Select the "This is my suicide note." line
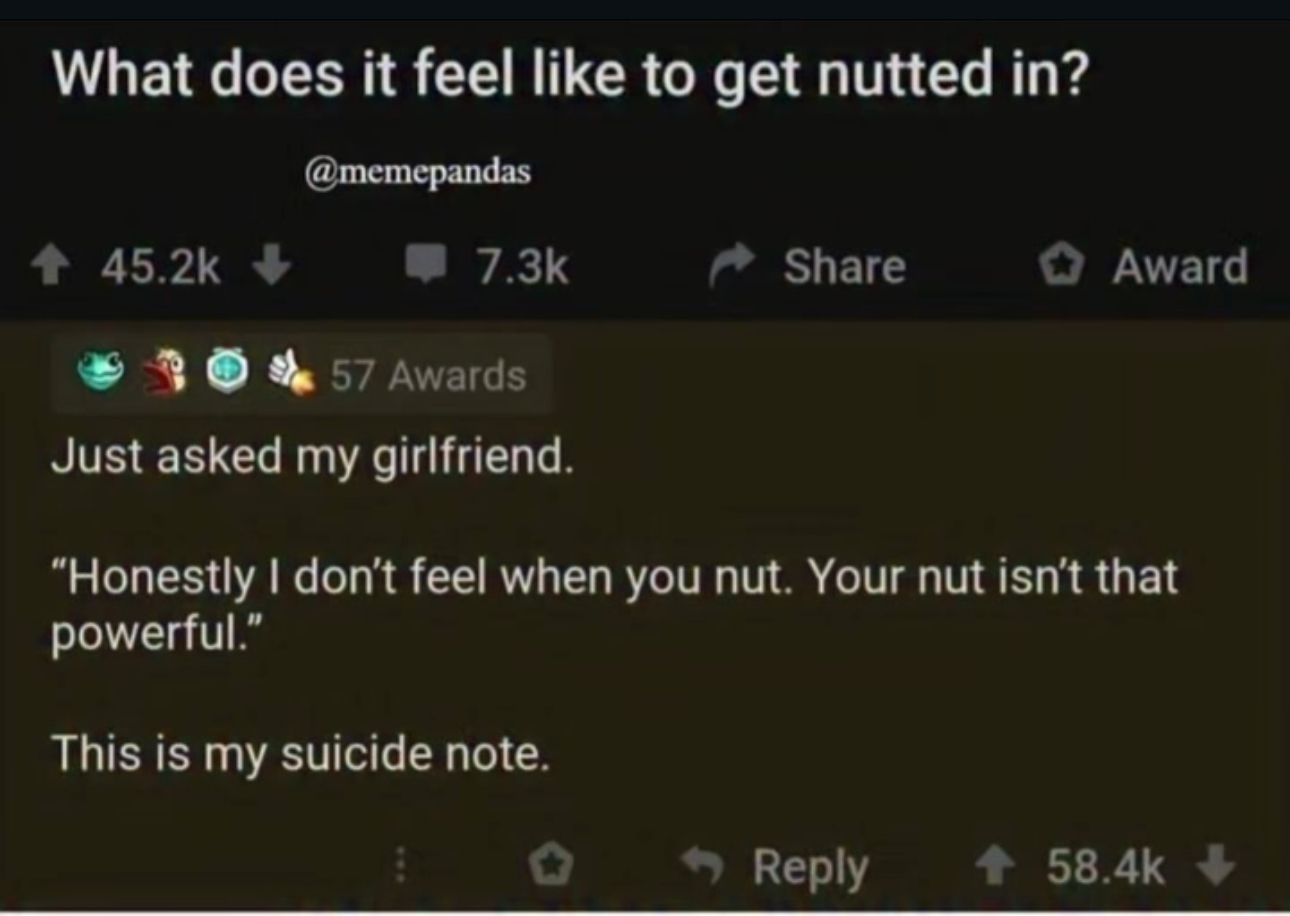The height and width of the screenshot is (916, 1290). [x=301, y=752]
